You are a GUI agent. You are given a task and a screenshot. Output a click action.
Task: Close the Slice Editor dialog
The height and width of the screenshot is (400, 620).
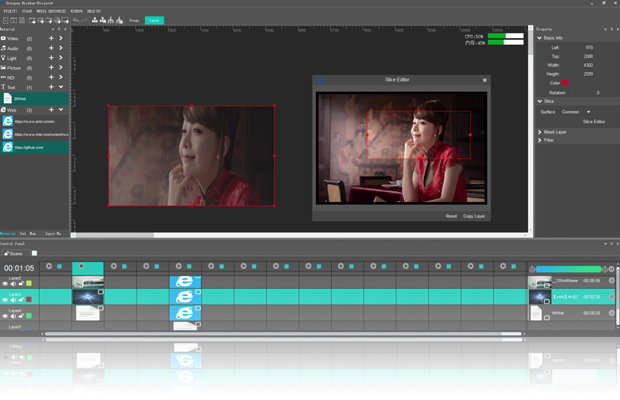tap(485, 80)
